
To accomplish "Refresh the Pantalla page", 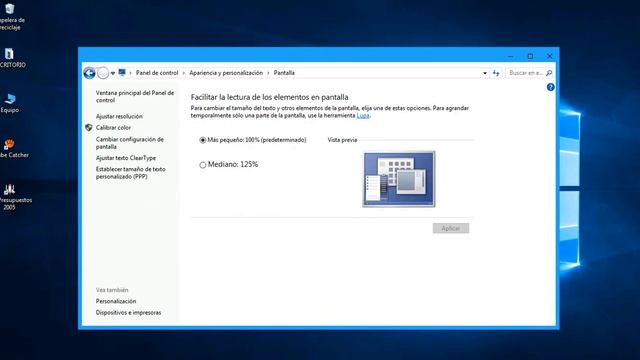I will 496,73.
